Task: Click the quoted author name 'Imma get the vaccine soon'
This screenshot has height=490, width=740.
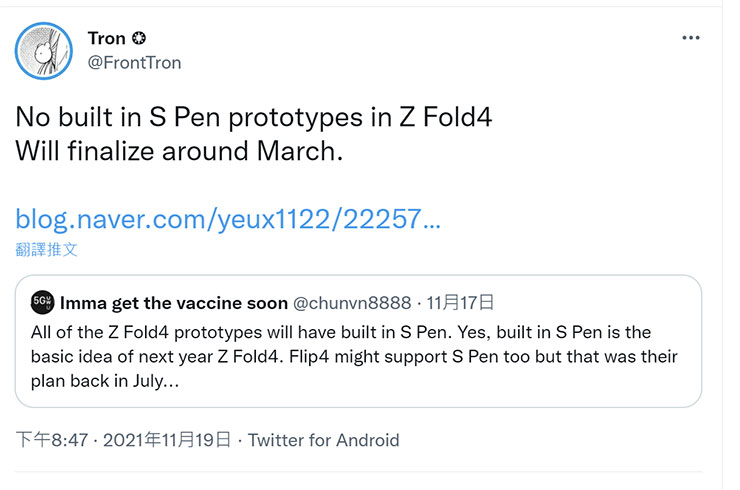Action: [x=172, y=302]
